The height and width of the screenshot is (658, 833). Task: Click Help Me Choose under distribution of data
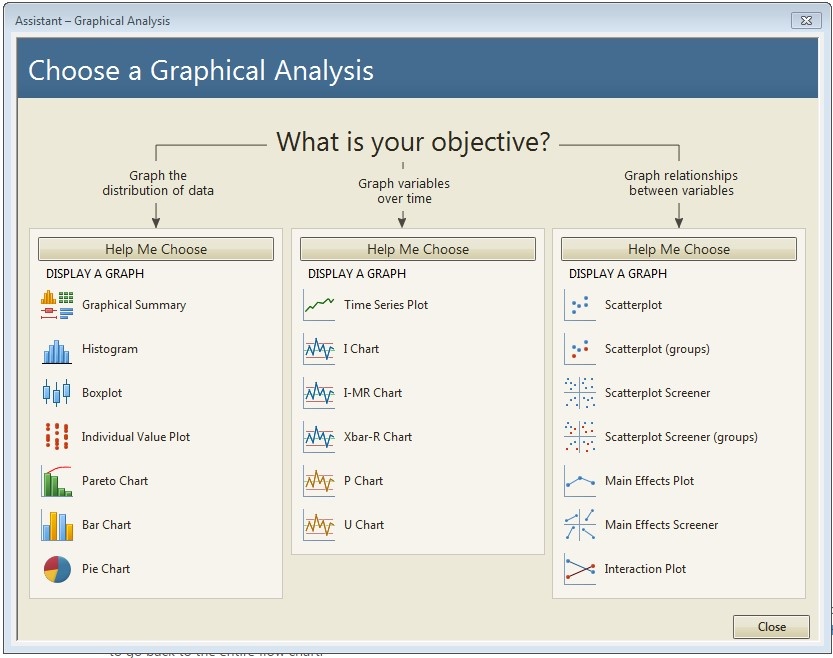coord(156,249)
